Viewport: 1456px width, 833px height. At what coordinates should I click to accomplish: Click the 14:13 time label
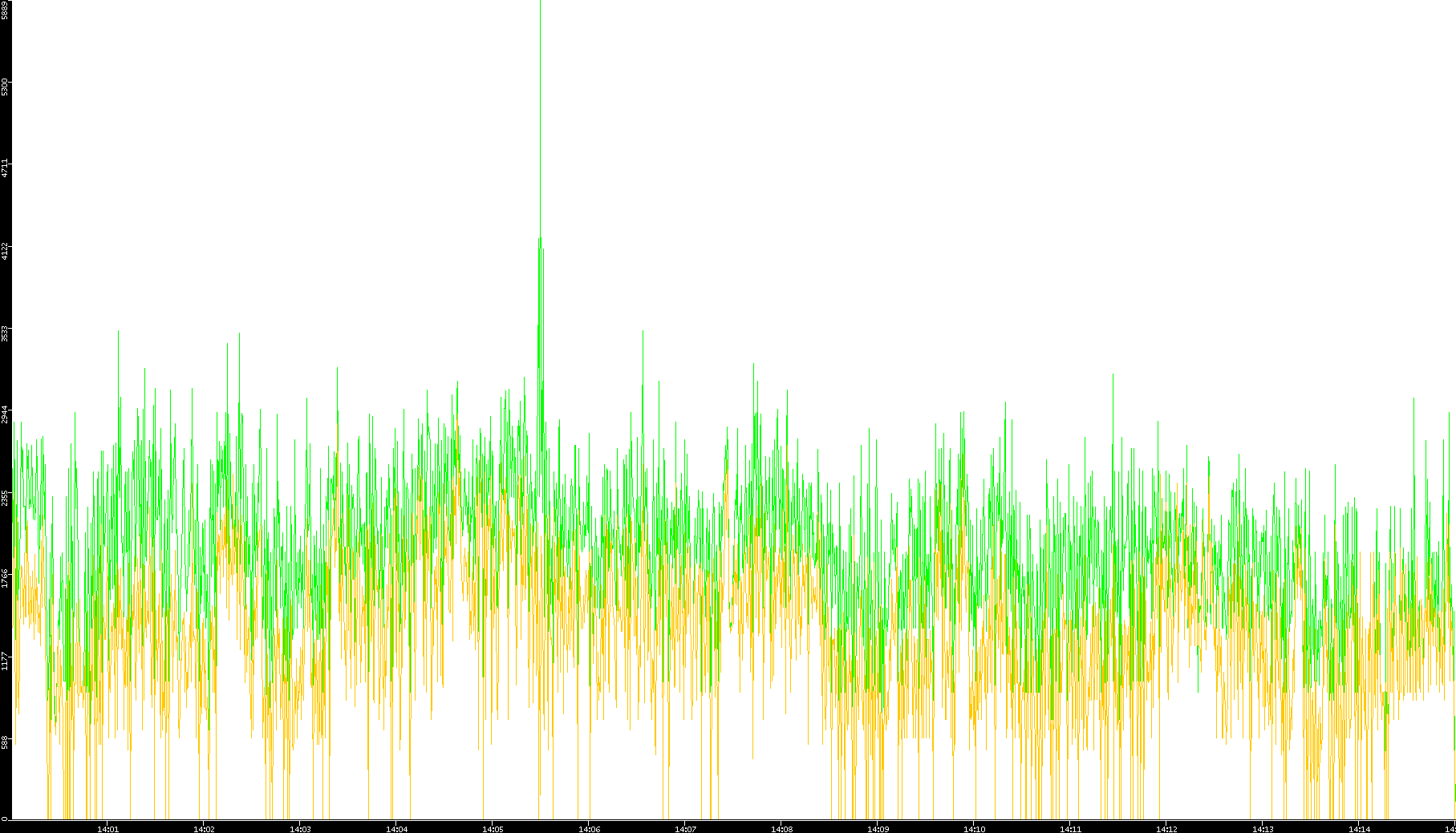click(x=1263, y=829)
